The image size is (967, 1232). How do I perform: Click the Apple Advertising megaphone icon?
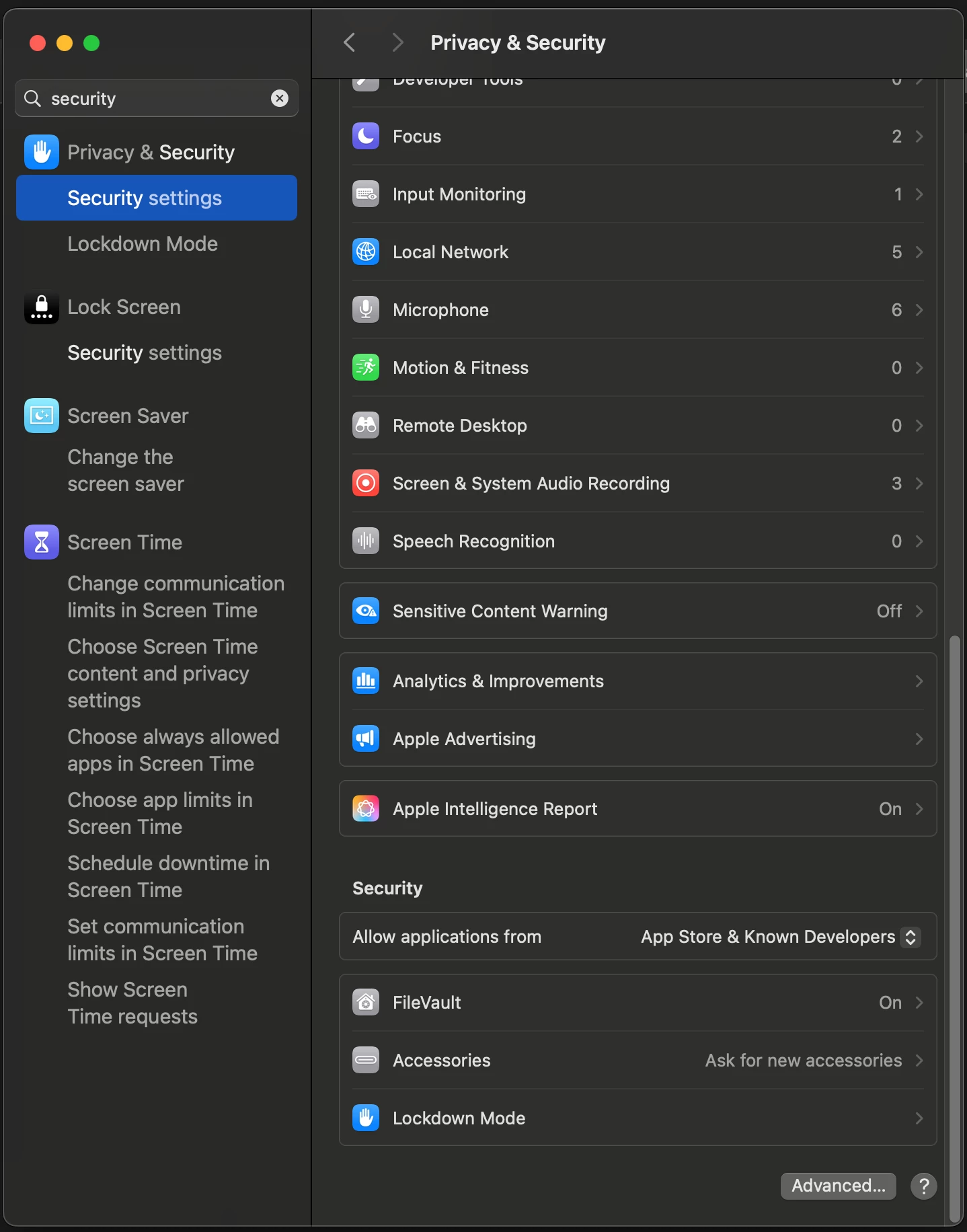click(366, 739)
